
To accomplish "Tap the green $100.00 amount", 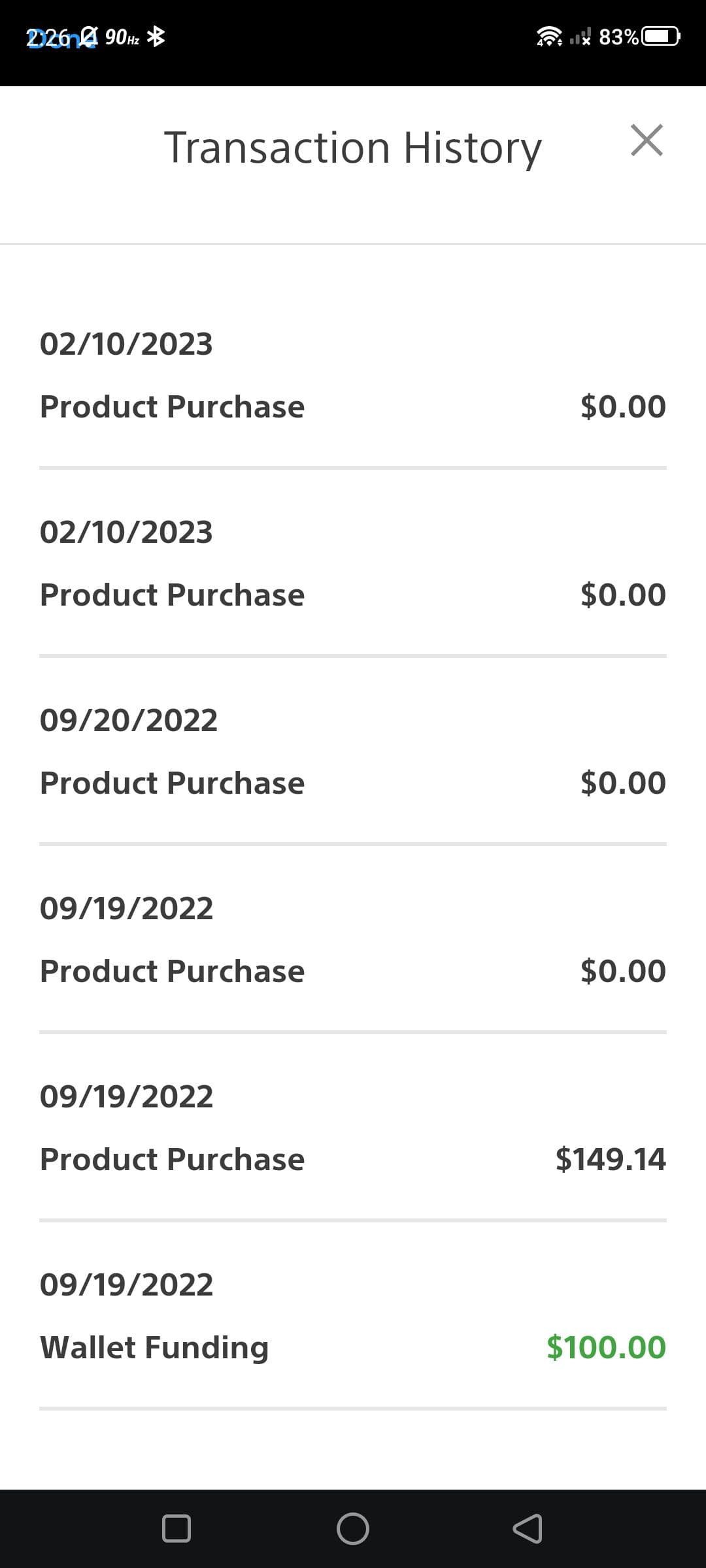I will point(606,1347).
